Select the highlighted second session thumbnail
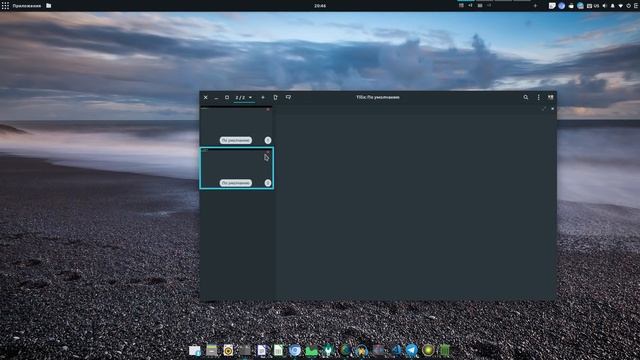The width and height of the screenshot is (640, 360). (x=236, y=168)
